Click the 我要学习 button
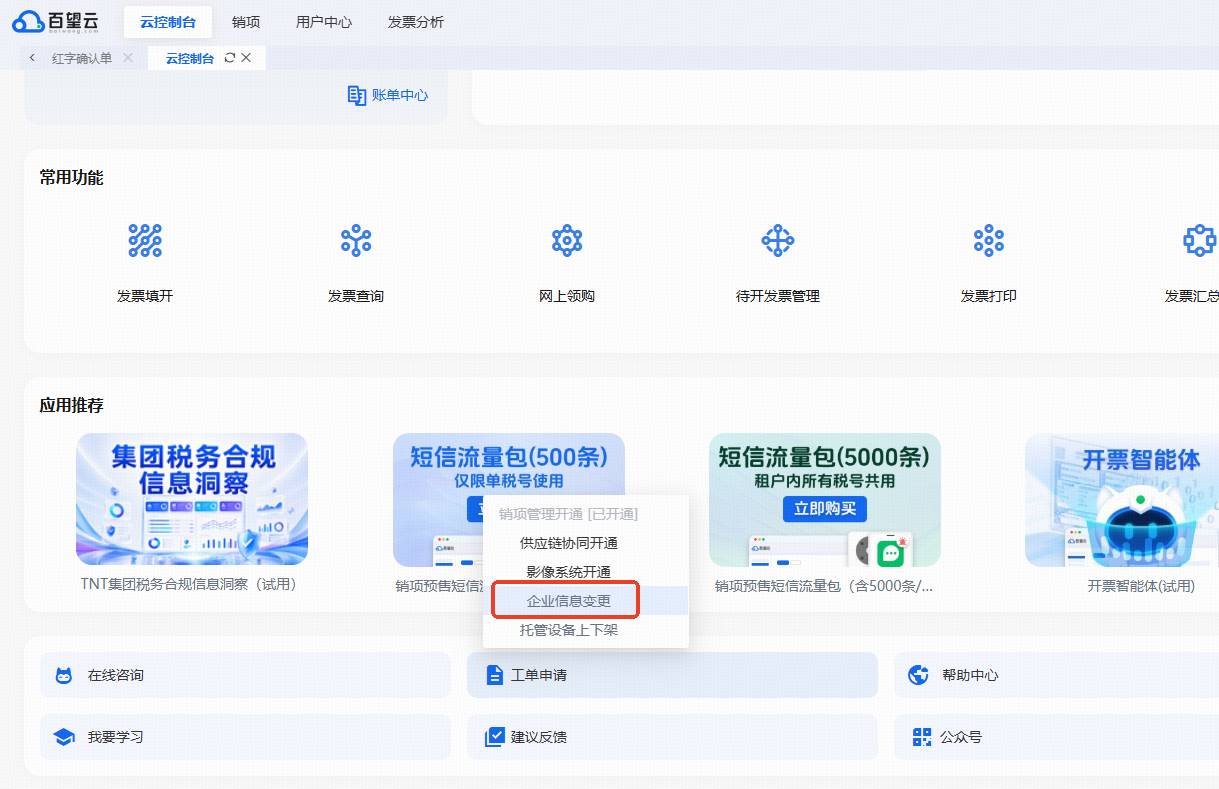This screenshot has width=1219, height=789. click(x=245, y=737)
